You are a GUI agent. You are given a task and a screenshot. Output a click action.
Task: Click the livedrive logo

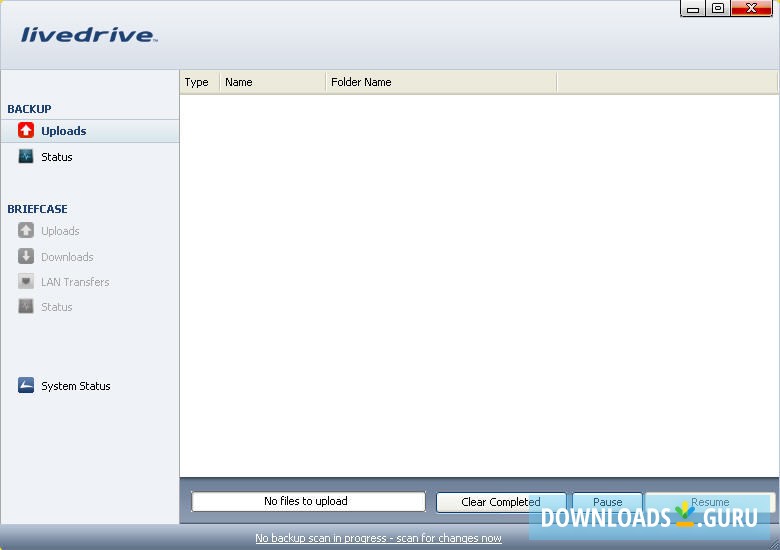click(x=89, y=35)
